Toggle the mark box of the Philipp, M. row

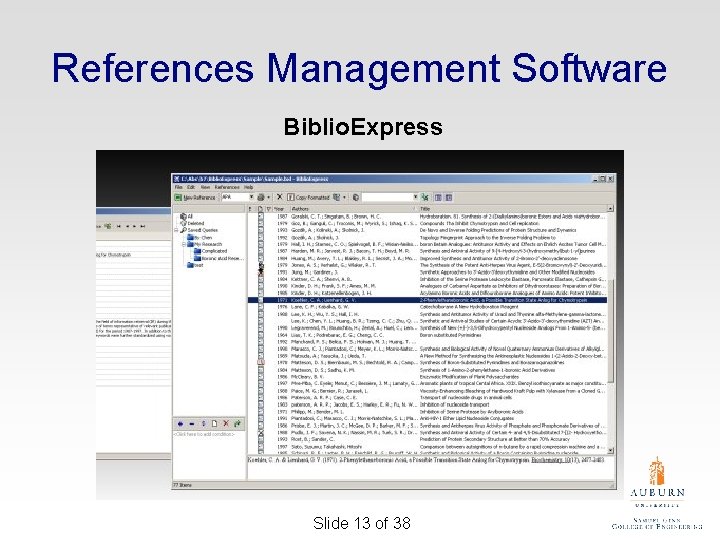pos(261,411)
